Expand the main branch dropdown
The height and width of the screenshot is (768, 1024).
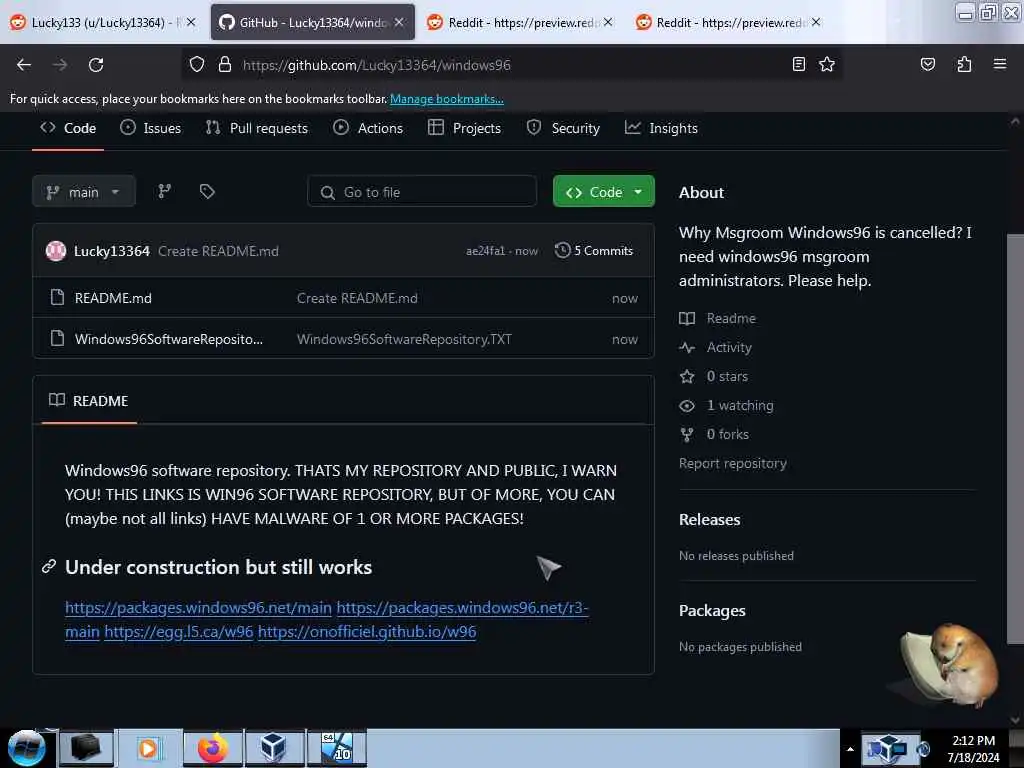[84, 191]
